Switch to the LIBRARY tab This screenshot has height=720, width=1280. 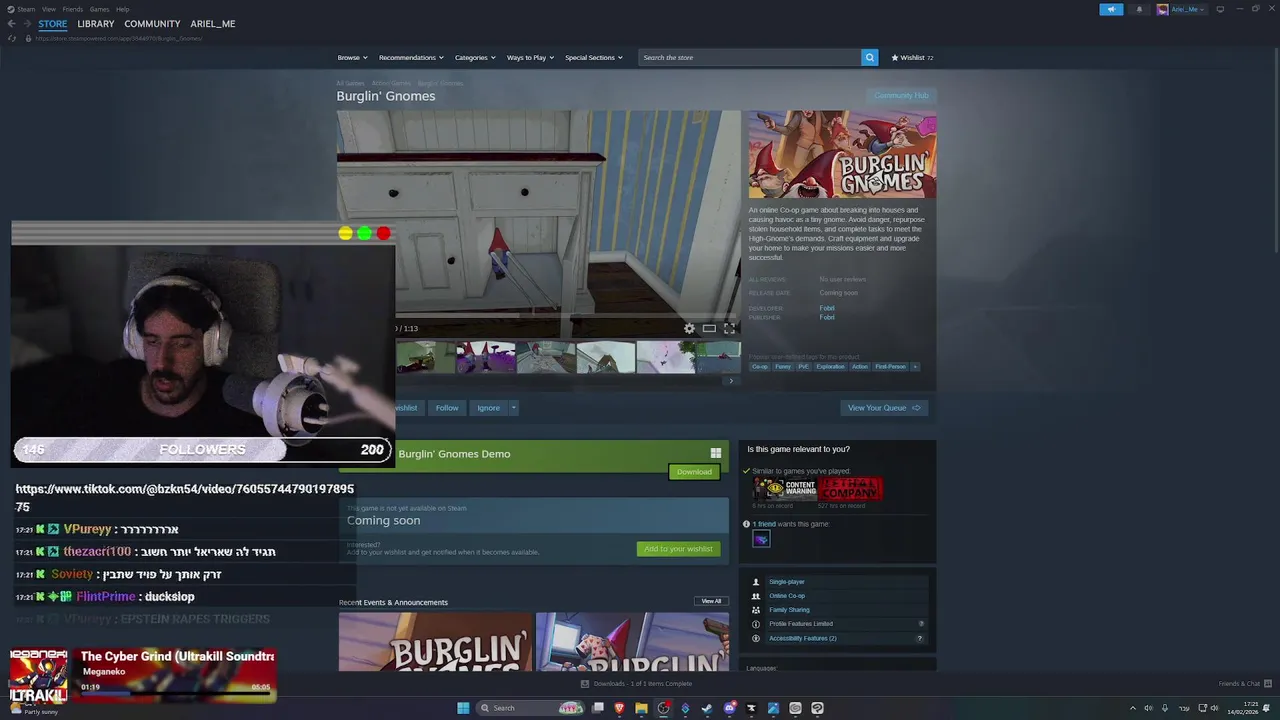[96, 24]
